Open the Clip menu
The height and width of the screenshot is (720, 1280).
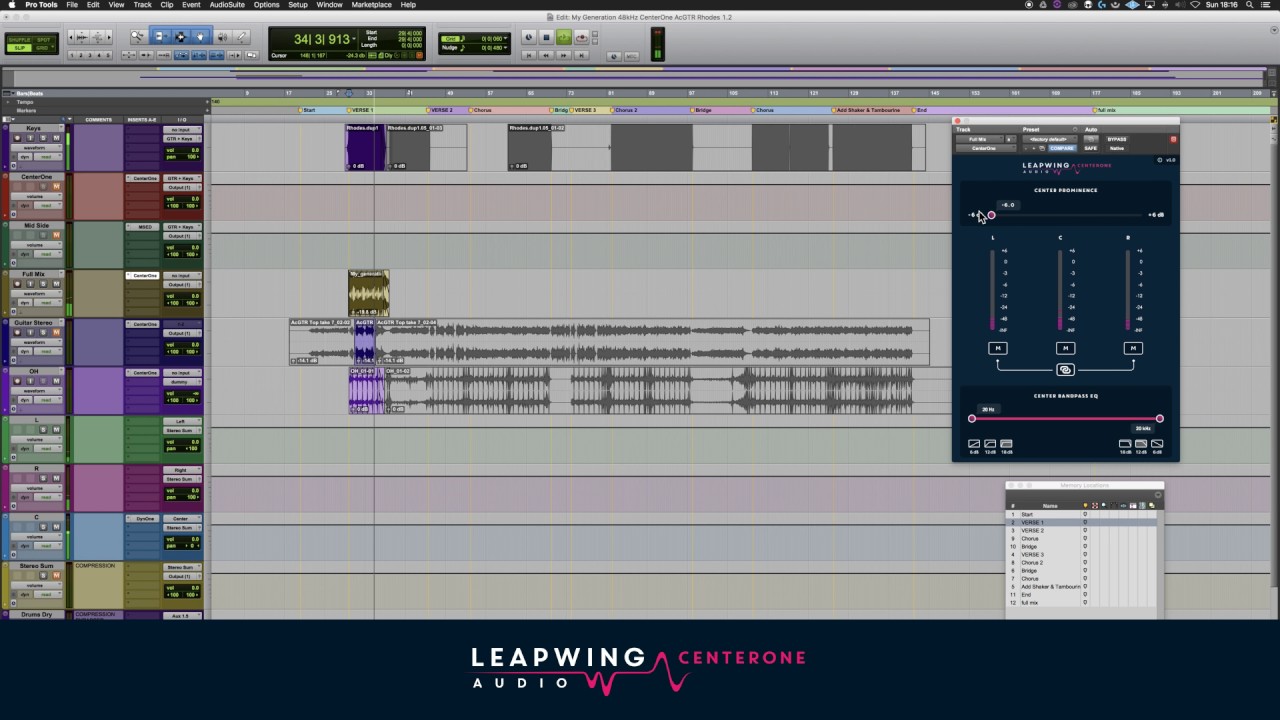(166, 5)
